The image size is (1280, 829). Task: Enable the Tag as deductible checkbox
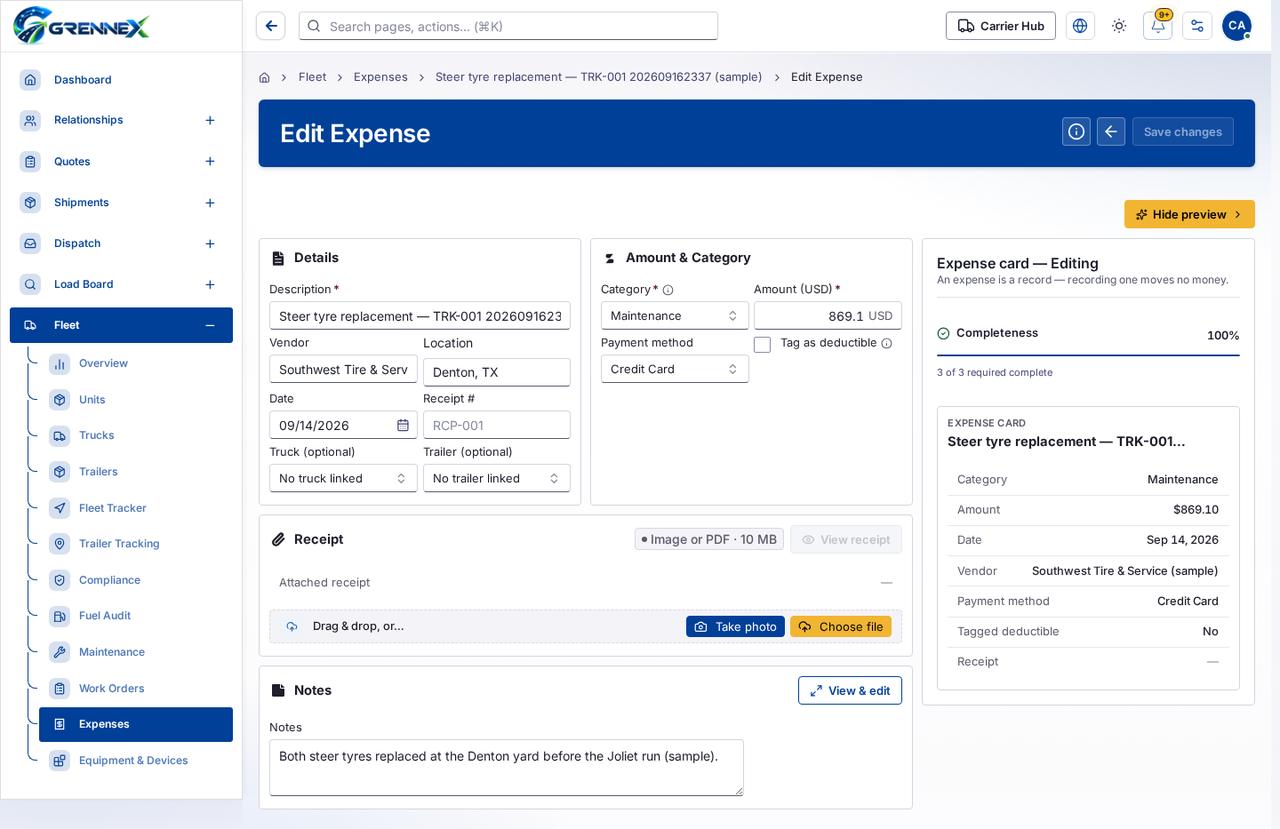click(762, 344)
